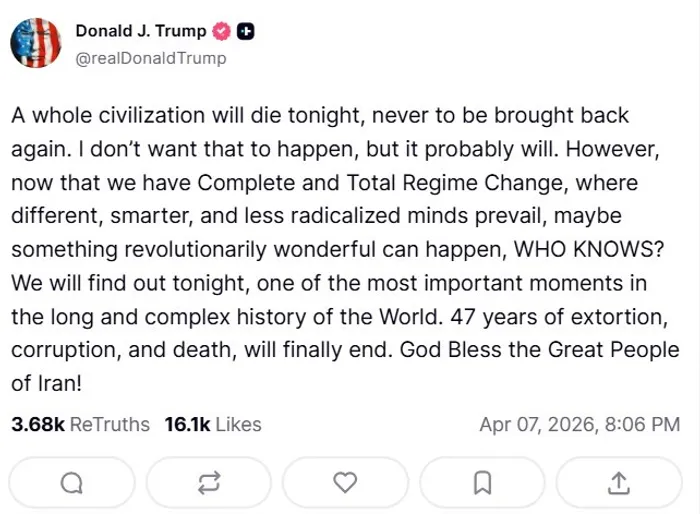Image resolution: width=700 pixels, height=514 pixels.
Task: Open the profile avatar picture
Action: pyautogui.click(x=36, y=43)
